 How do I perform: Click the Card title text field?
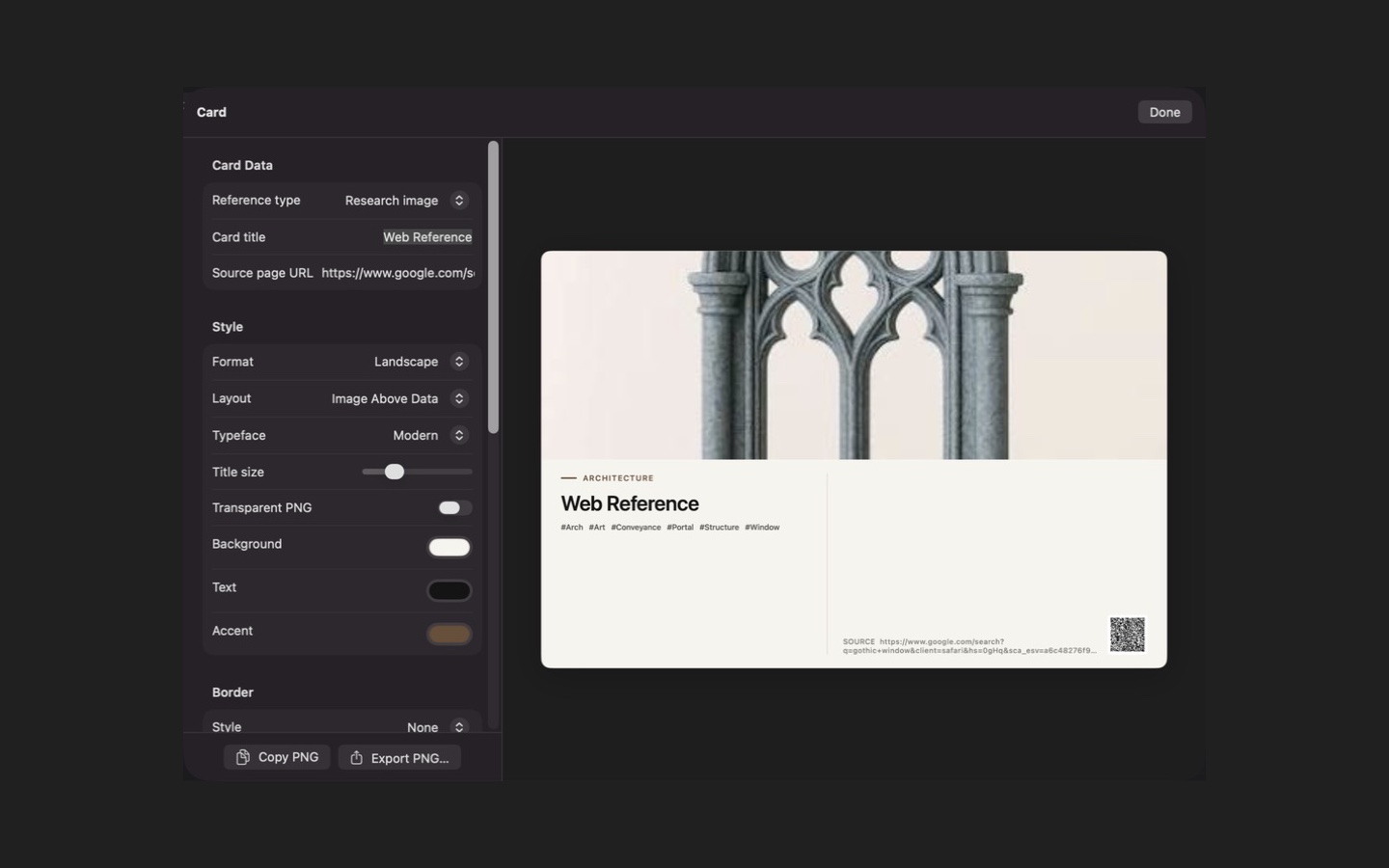(427, 237)
